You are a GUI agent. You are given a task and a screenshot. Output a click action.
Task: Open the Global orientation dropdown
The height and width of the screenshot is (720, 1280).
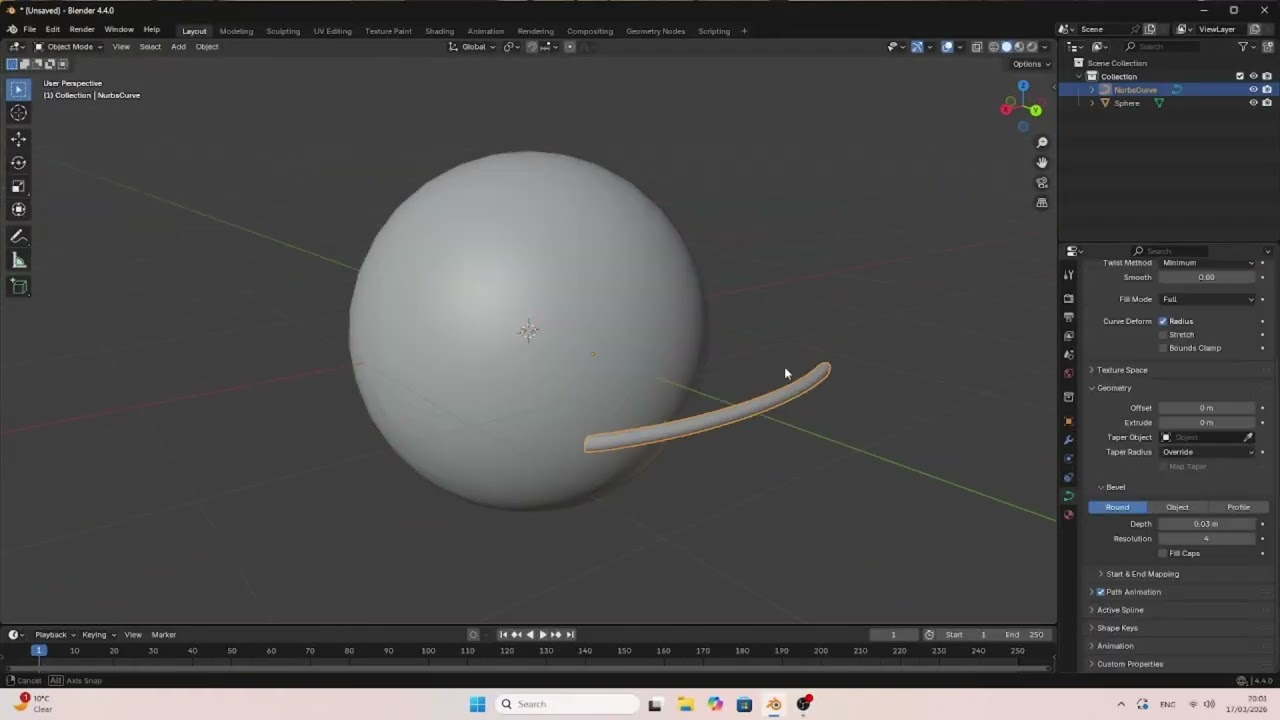point(472,47)
